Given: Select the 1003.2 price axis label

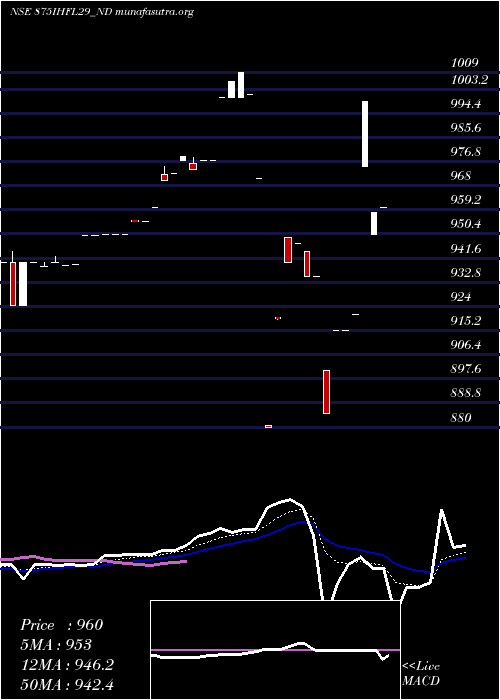Looking at the screenshot, I should click(x=469, y=80).
